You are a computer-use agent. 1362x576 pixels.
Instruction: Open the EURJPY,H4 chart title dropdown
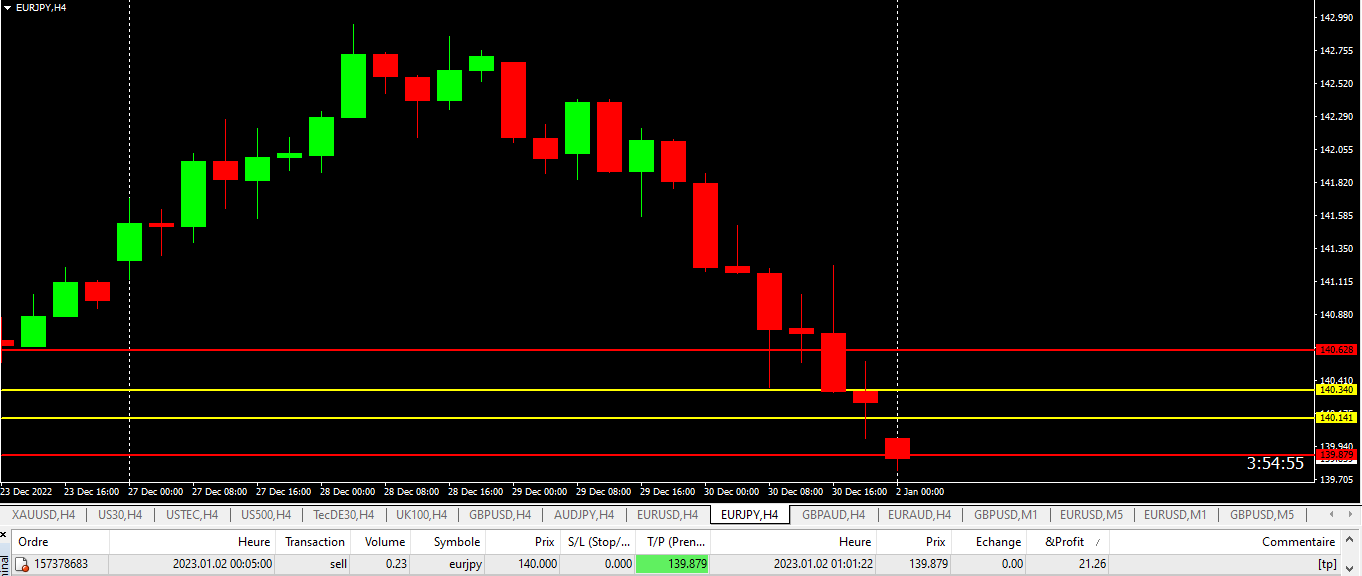pos(8,7)
